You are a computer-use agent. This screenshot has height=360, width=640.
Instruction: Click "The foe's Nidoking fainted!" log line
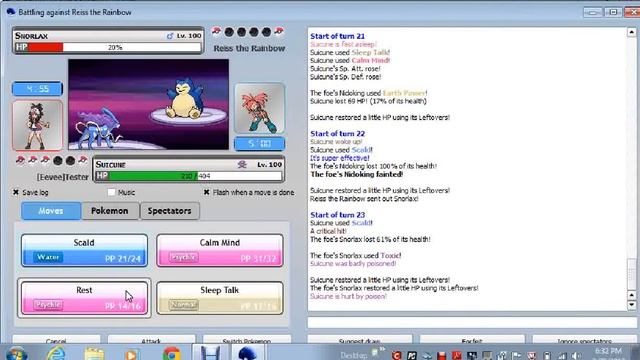tap(357, 174)
